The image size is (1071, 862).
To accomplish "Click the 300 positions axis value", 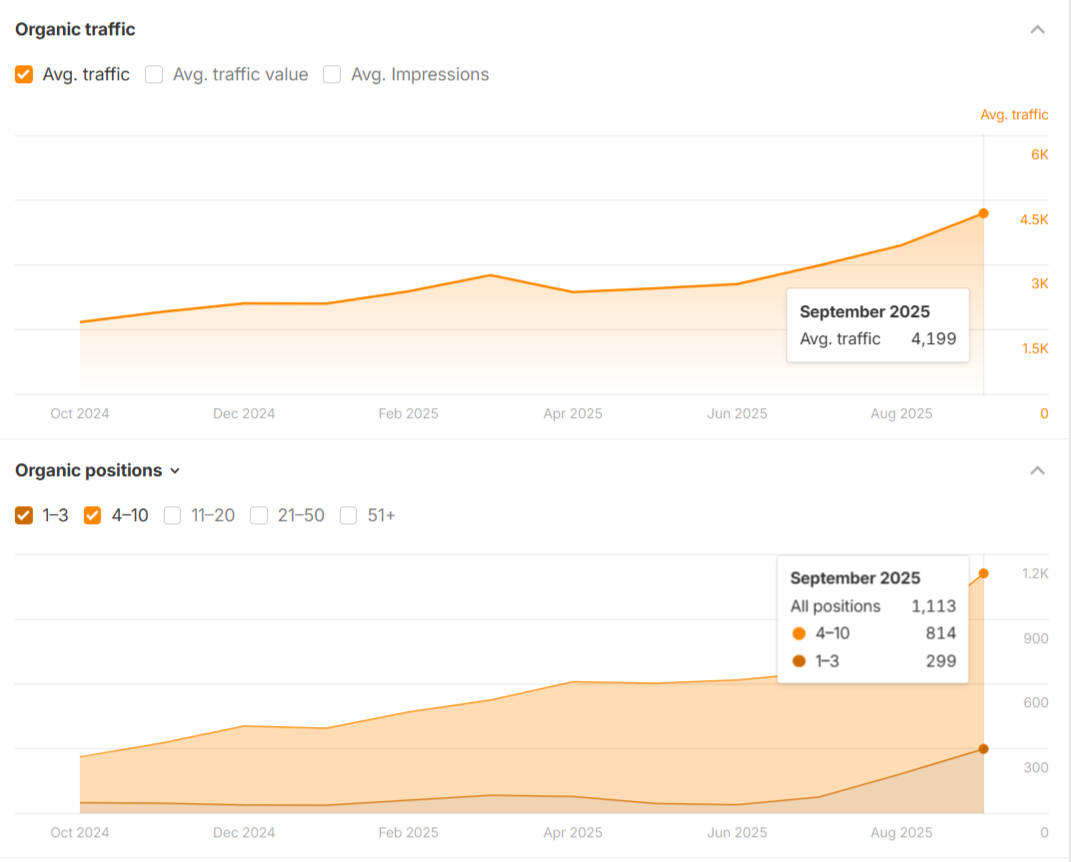I will (x=1035, y=768).
